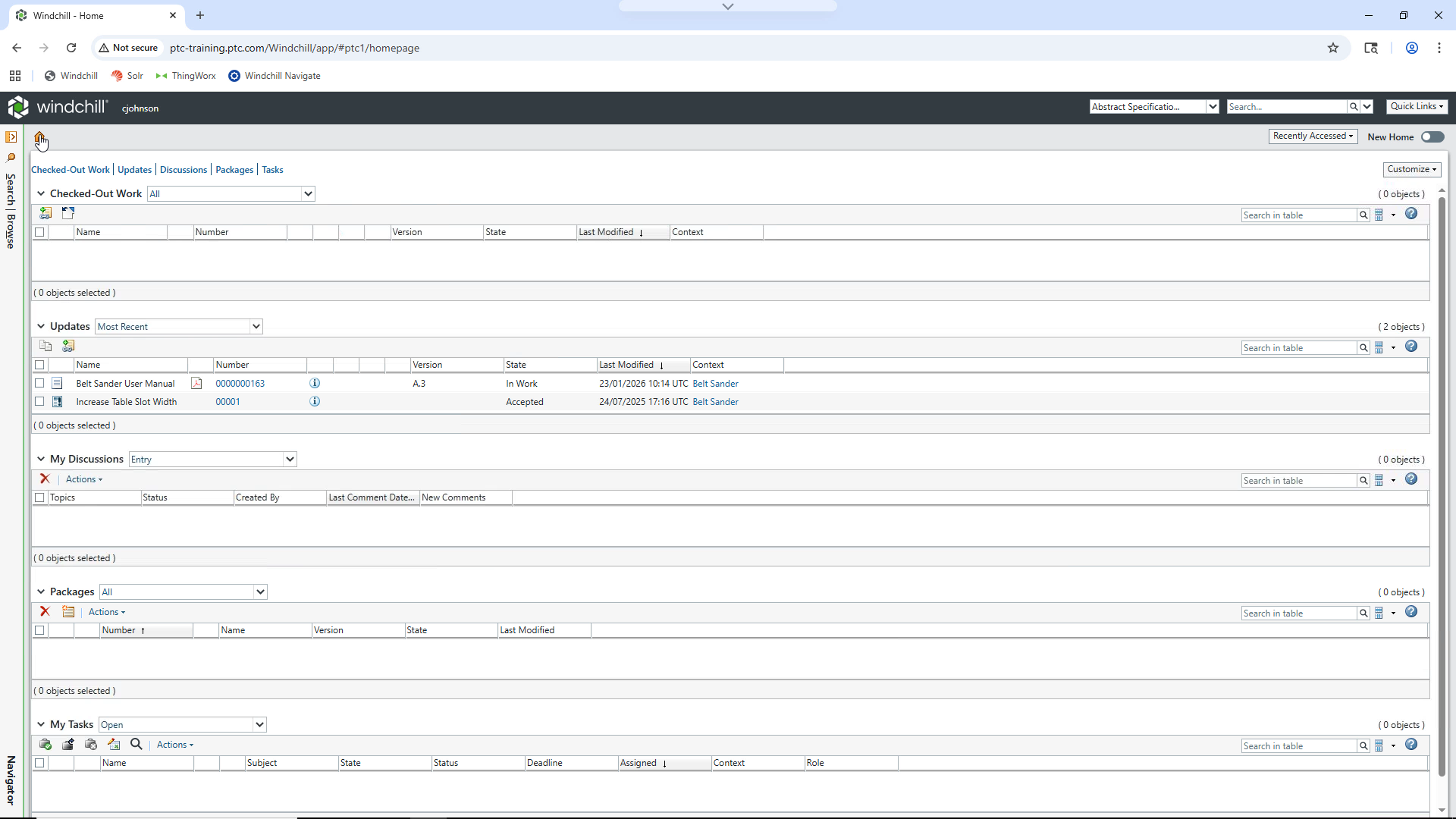The height and width of the screenshot is (819, 1456).
Task: Jump to the Tasks section link
Action: tap(272, 170)
